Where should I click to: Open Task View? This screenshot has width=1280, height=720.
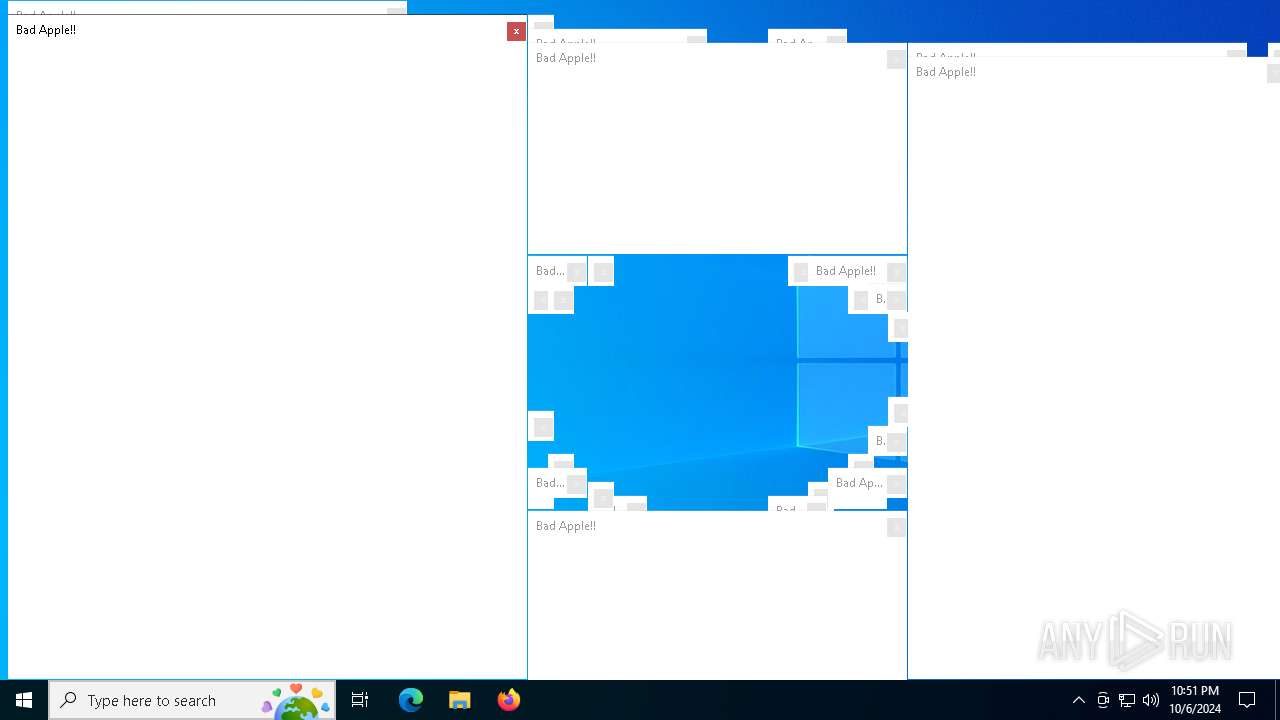tap(360, 700)
